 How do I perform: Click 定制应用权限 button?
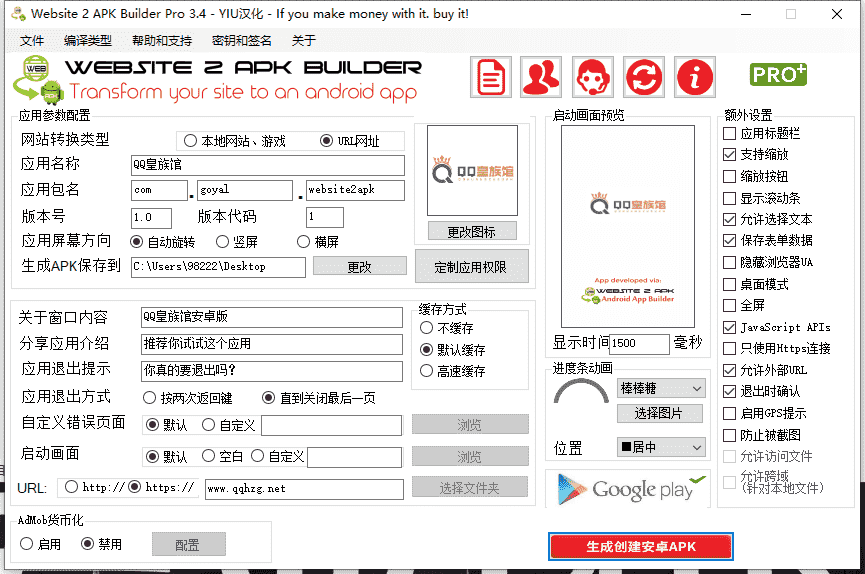tap(472, 267)
